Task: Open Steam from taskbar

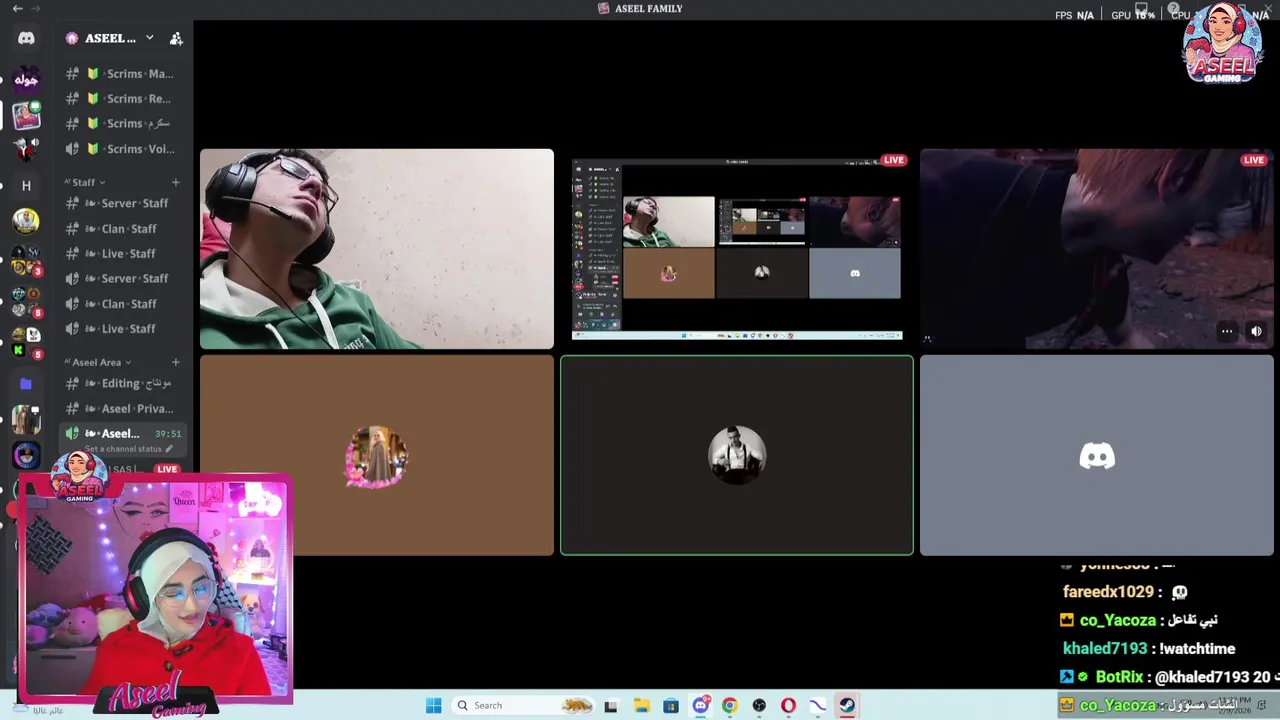Action: [x=847, y=706]
